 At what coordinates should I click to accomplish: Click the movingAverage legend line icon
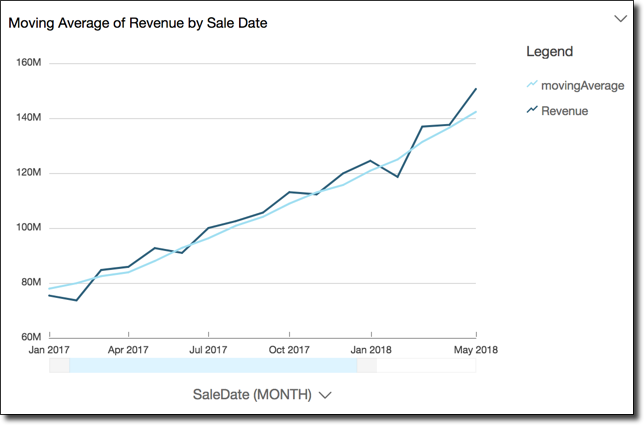click(531, 86)
